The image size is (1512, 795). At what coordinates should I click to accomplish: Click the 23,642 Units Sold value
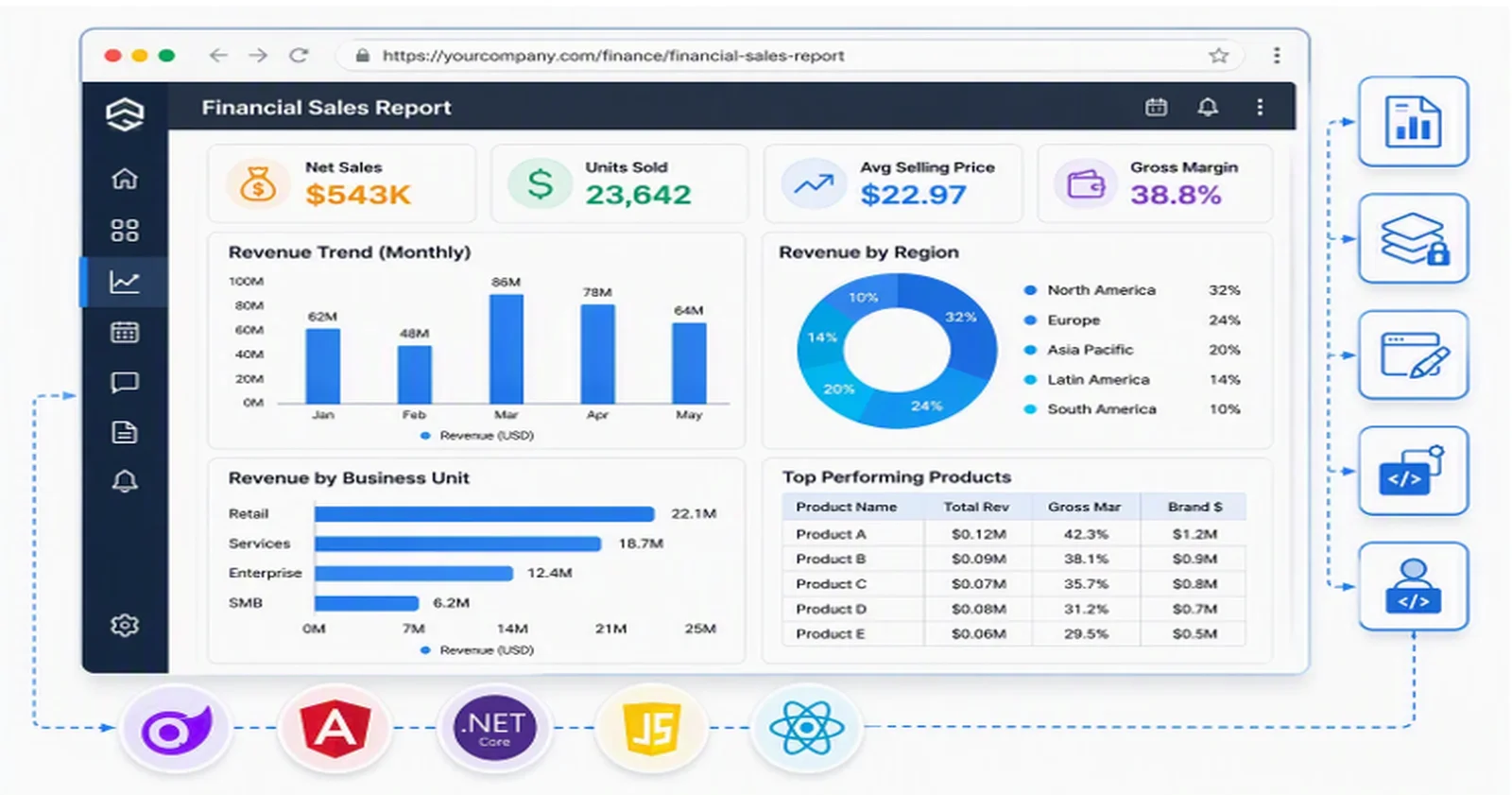(638, 195)
